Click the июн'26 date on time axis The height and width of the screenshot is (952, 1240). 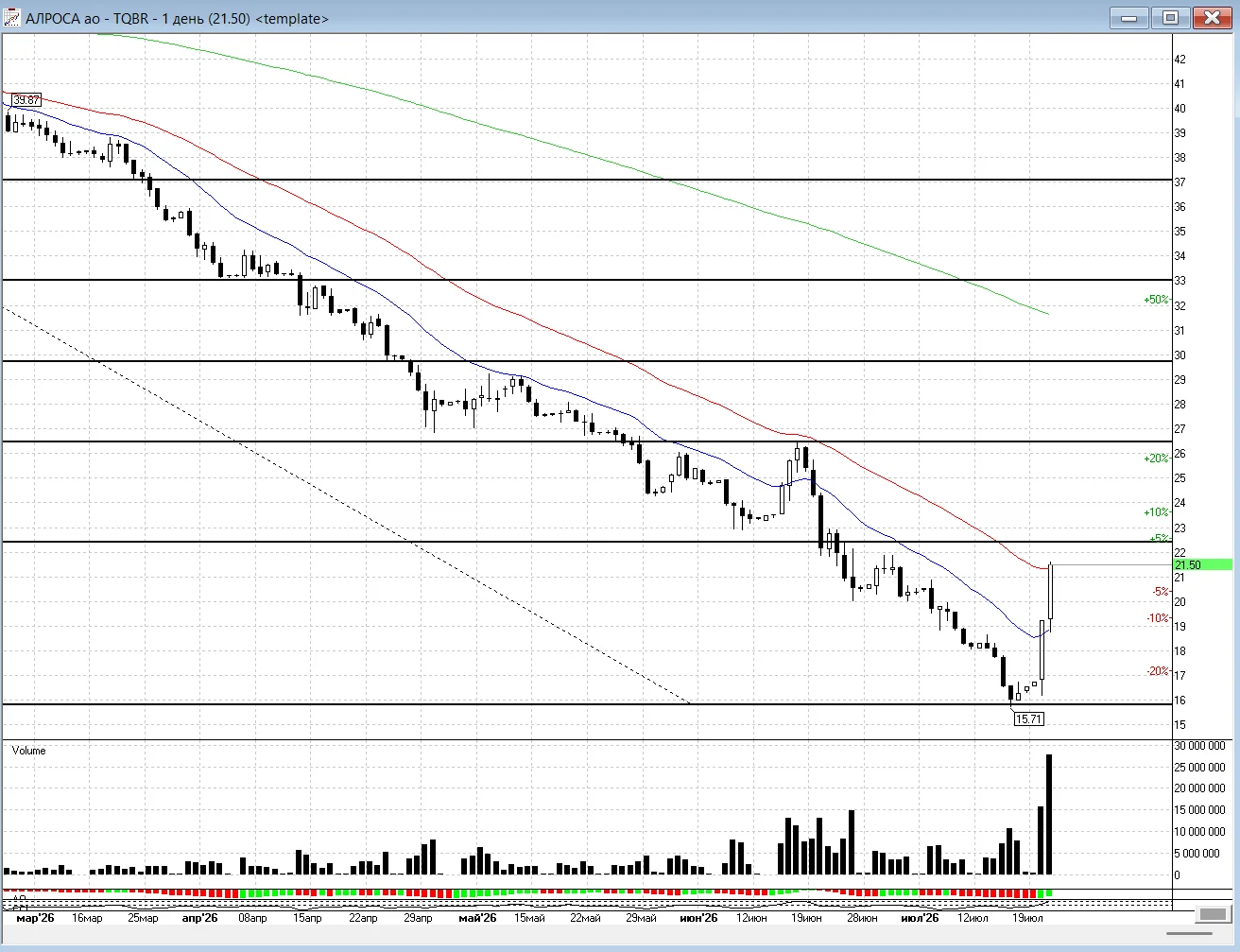tap(698, 918)
